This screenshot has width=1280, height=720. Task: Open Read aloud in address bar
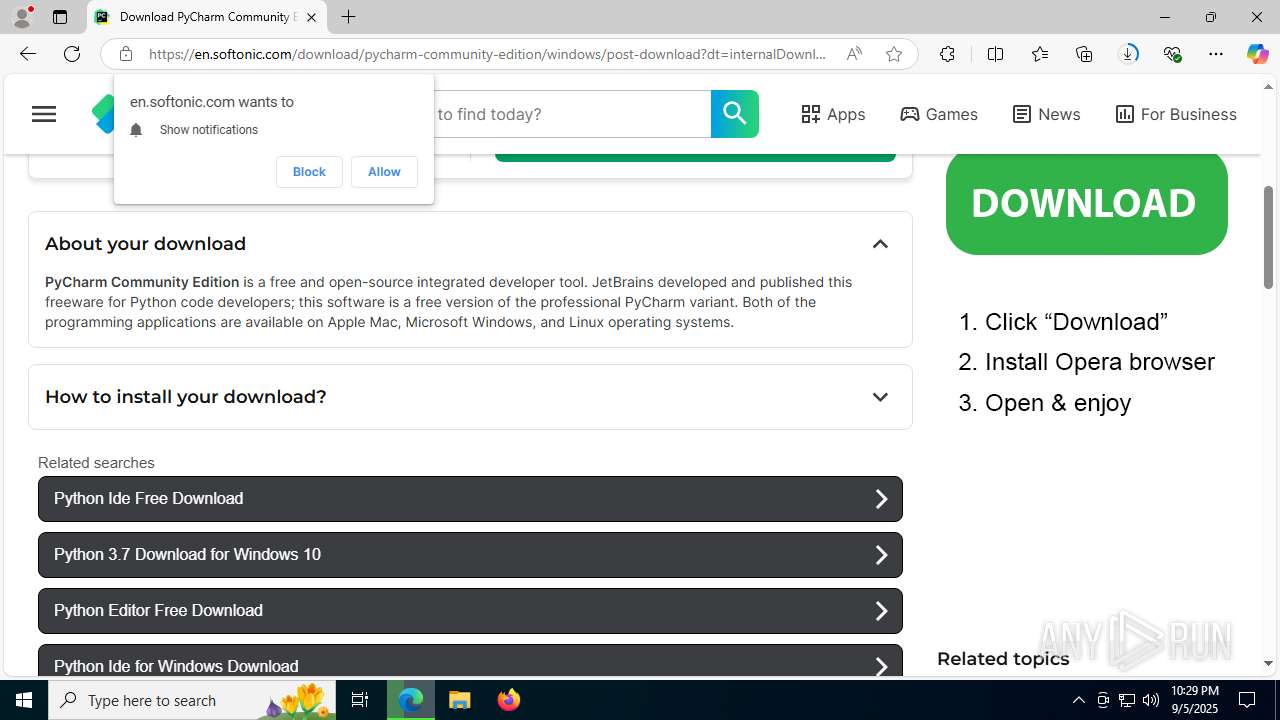854,54
